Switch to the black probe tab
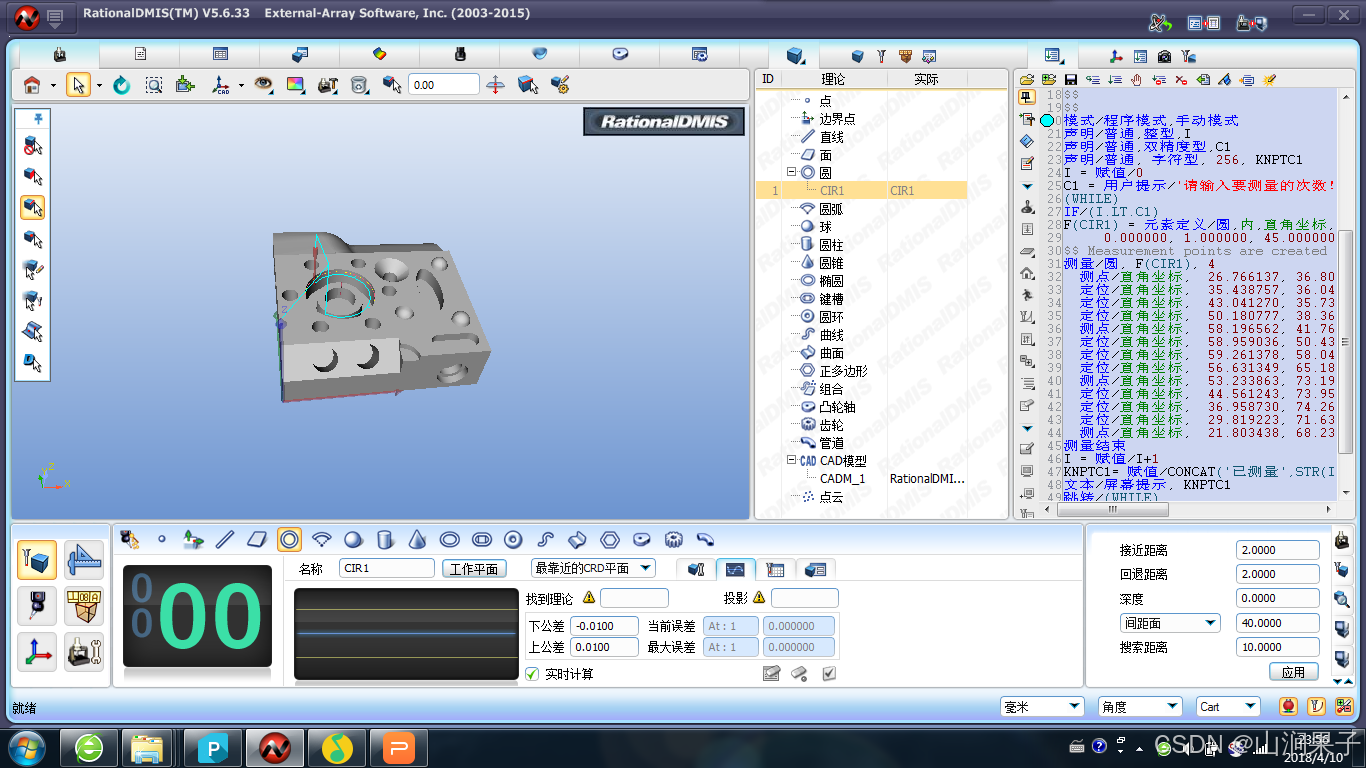This screenshot has height=768, width=1366. coord(460,54)
